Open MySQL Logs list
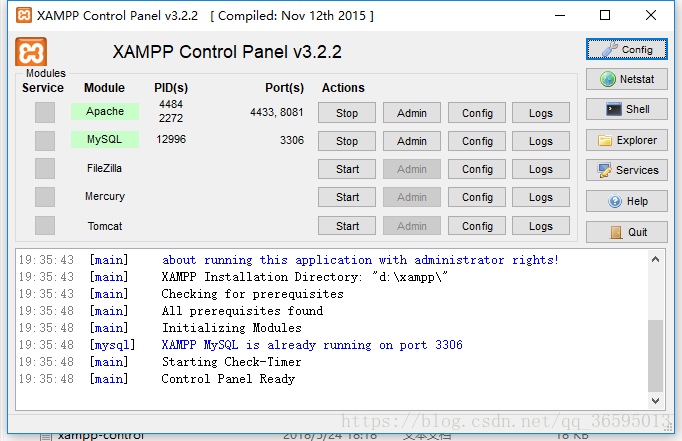682x441 pixels. point(541,141)
